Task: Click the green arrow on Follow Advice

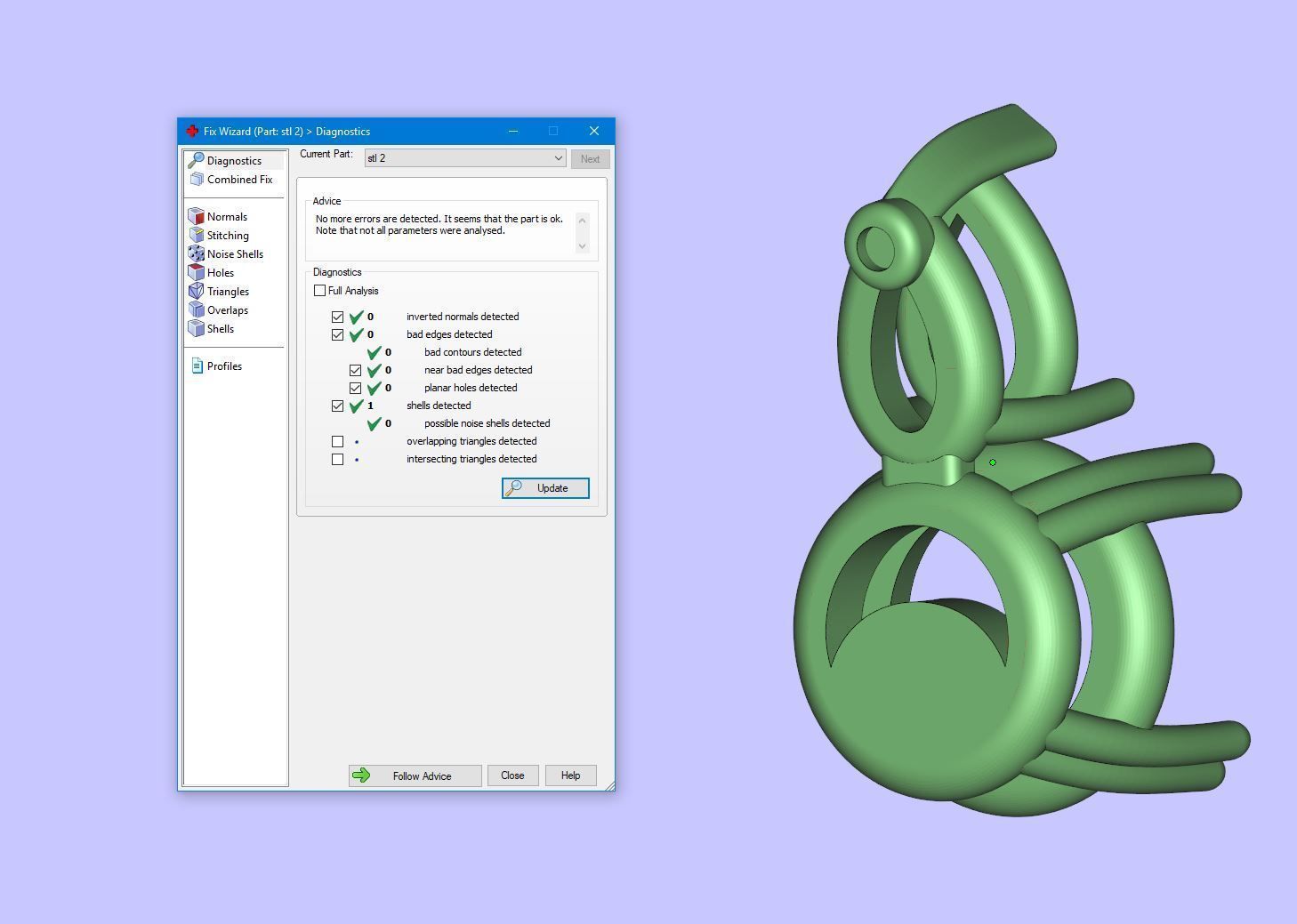Action: (361, 775)
